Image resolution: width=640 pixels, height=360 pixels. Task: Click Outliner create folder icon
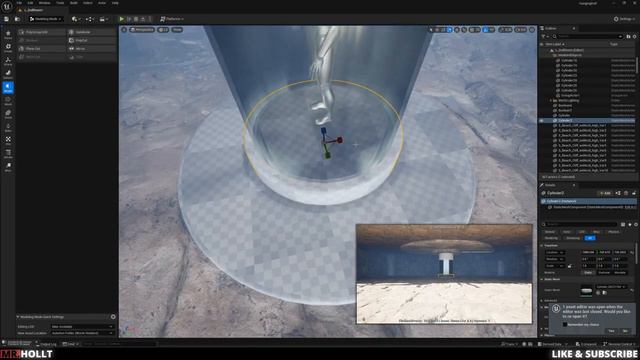[628, 36]
